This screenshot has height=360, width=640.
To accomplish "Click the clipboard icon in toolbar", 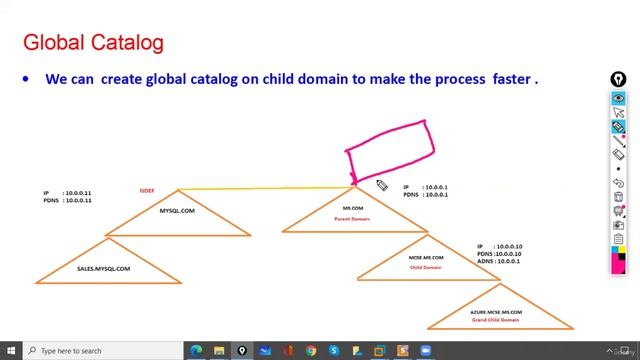I will pos(618,238).
